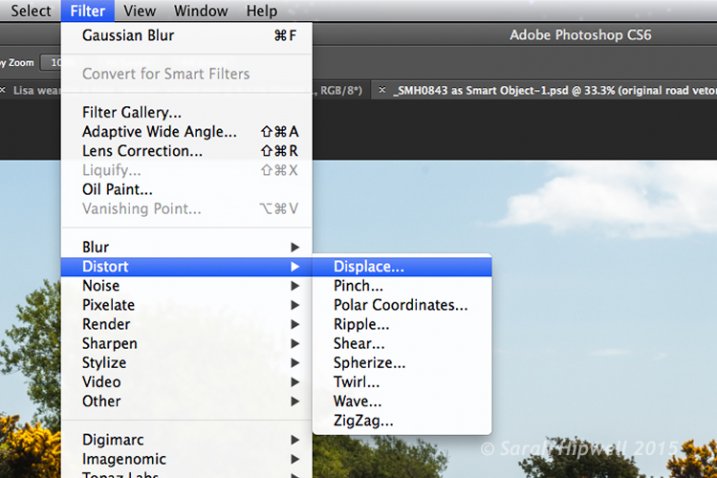Apply Gaussian Blur from the Filter menu

[128, 36]
